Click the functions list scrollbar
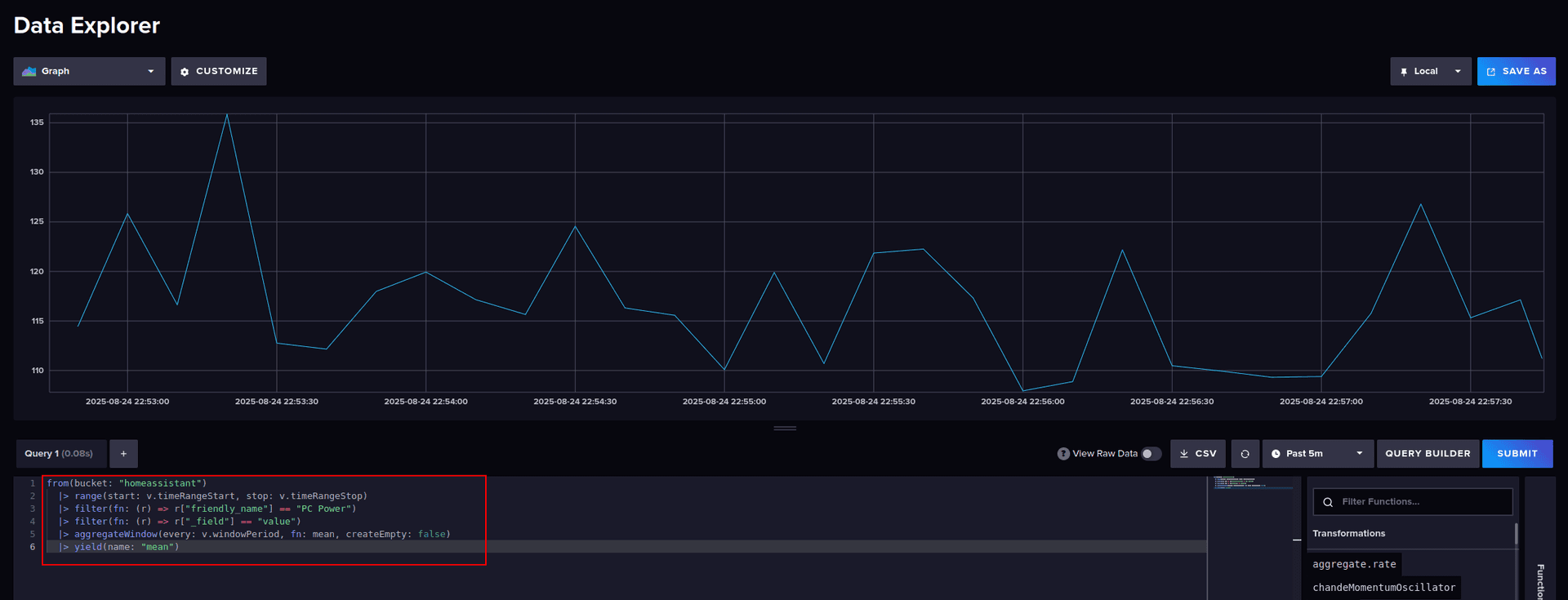Screen dimensions: 1568x600 click(x=1517, y=535)
